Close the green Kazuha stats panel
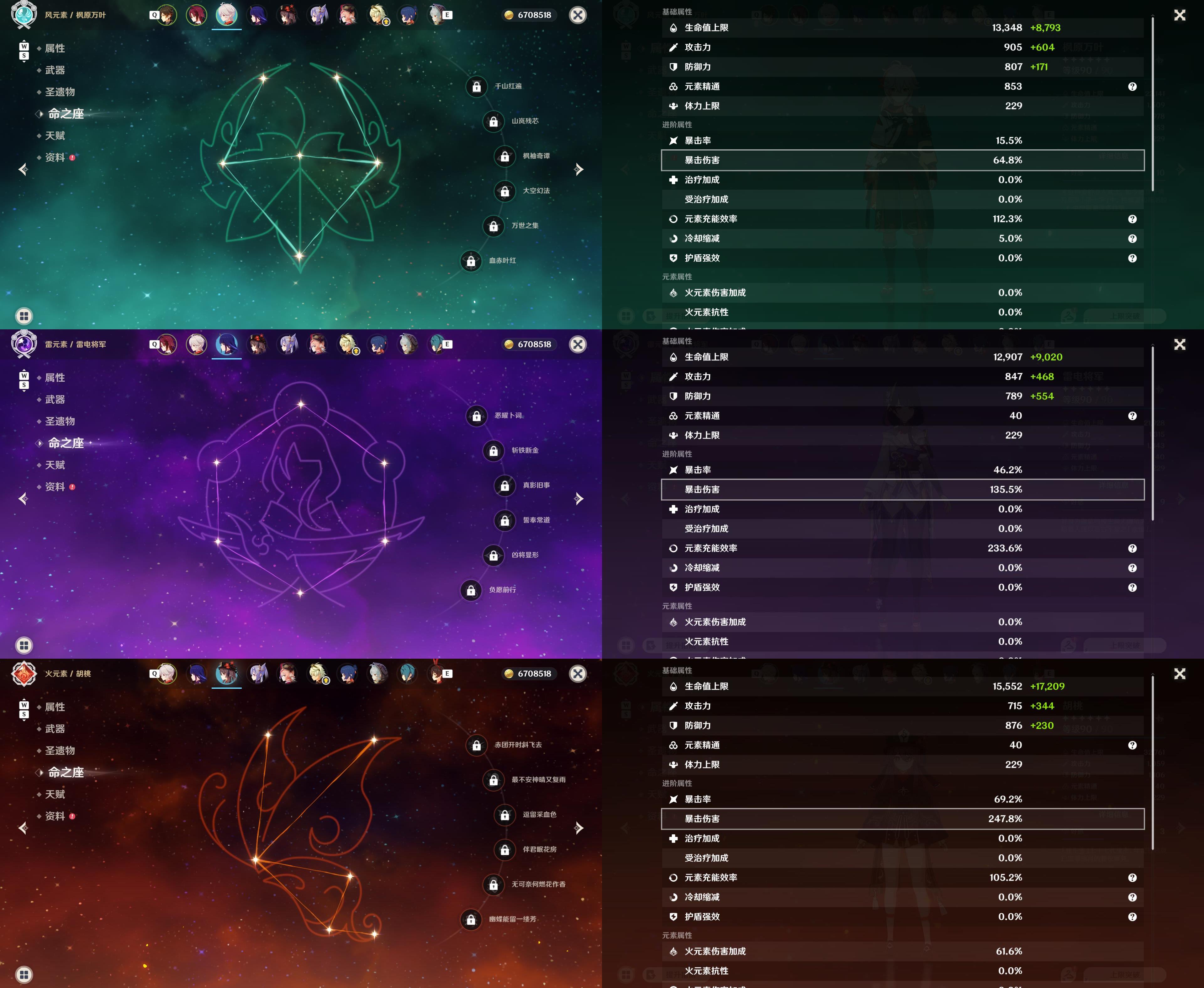The height and width of the screenshot is (988, 1204). pyautogui.click(x=1180, y=15)
